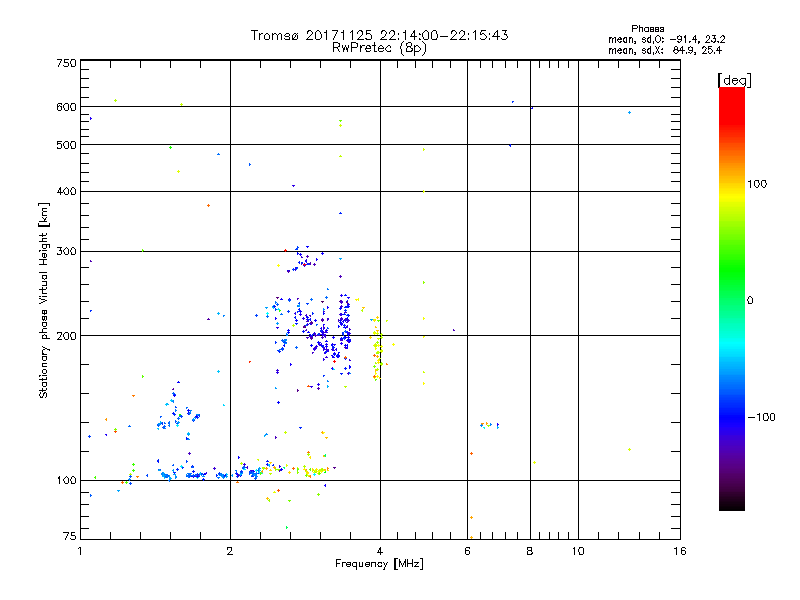Click the y-axis tick label '100'
This screenshot has width=800, height=600.
[x=67, y=480]
